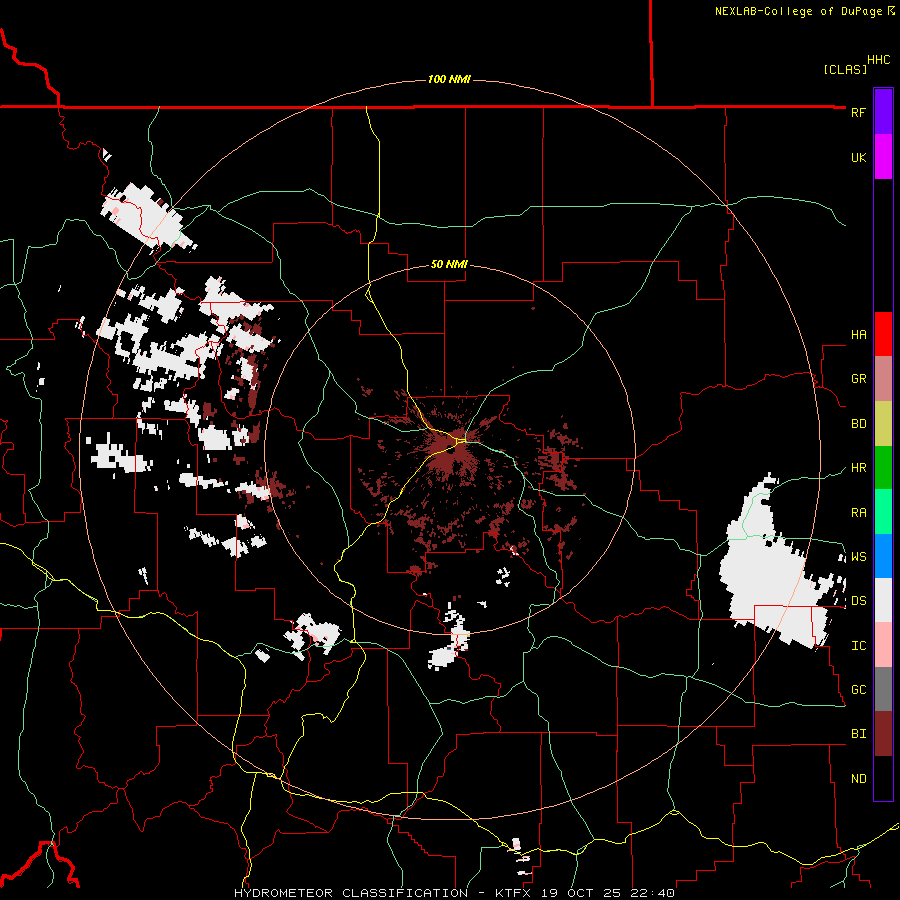Click the HR legend label

click(858, 468)
